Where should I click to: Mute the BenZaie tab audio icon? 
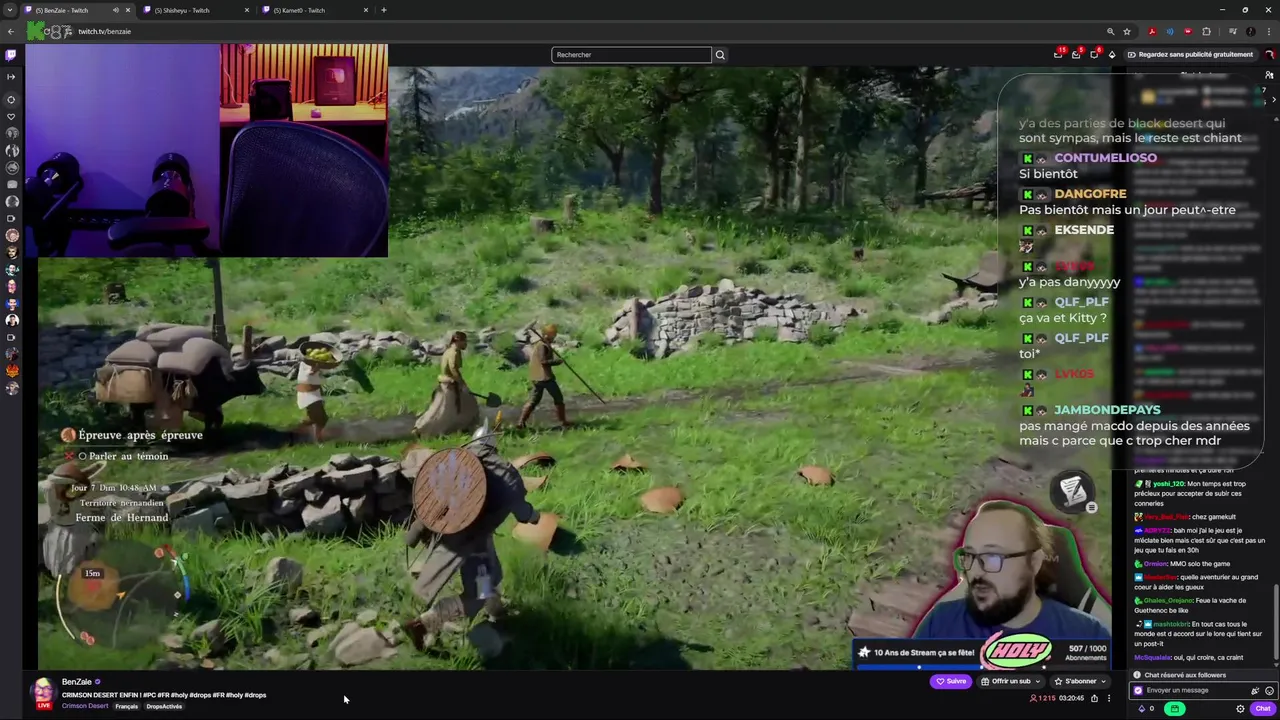click(x=116, y=10)
